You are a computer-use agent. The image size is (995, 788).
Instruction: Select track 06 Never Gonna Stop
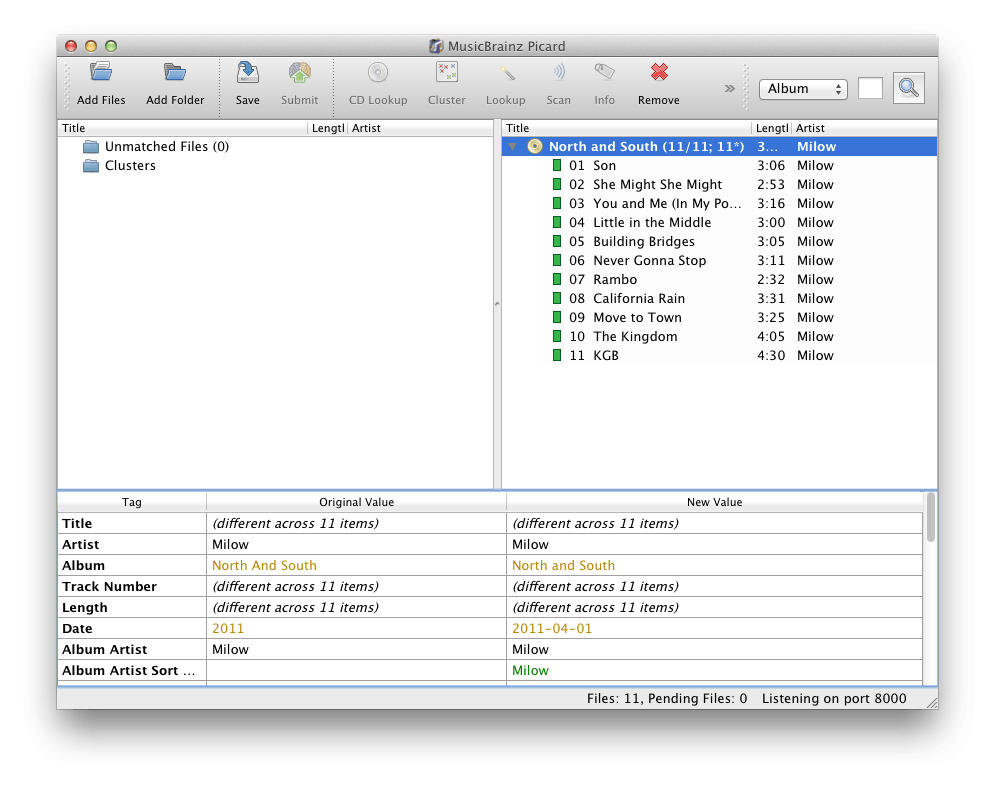pyautogui.click(x=720, y=261)
